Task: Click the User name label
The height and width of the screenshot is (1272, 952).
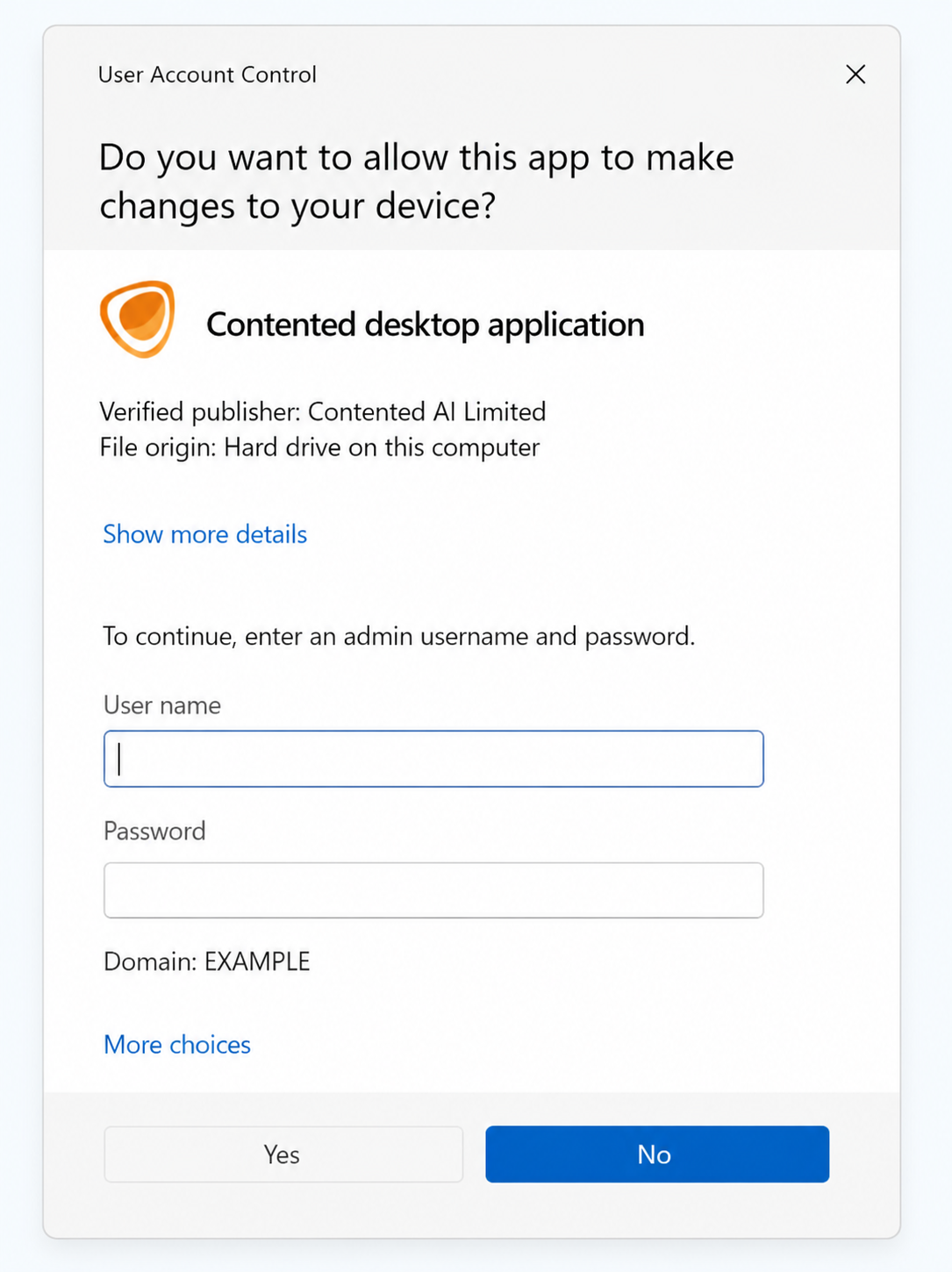Action: pos(162,705)
